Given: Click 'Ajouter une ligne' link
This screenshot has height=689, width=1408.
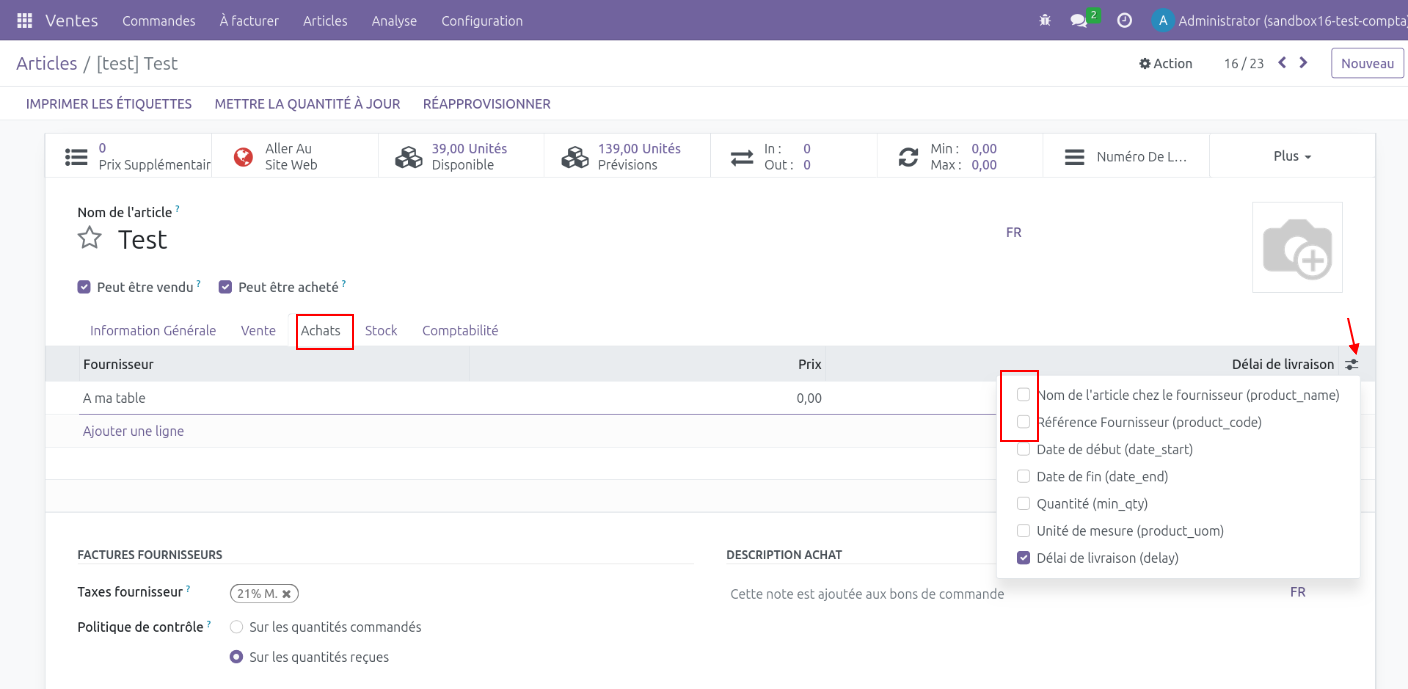Looking at the screenshot, I should (133, 431).
